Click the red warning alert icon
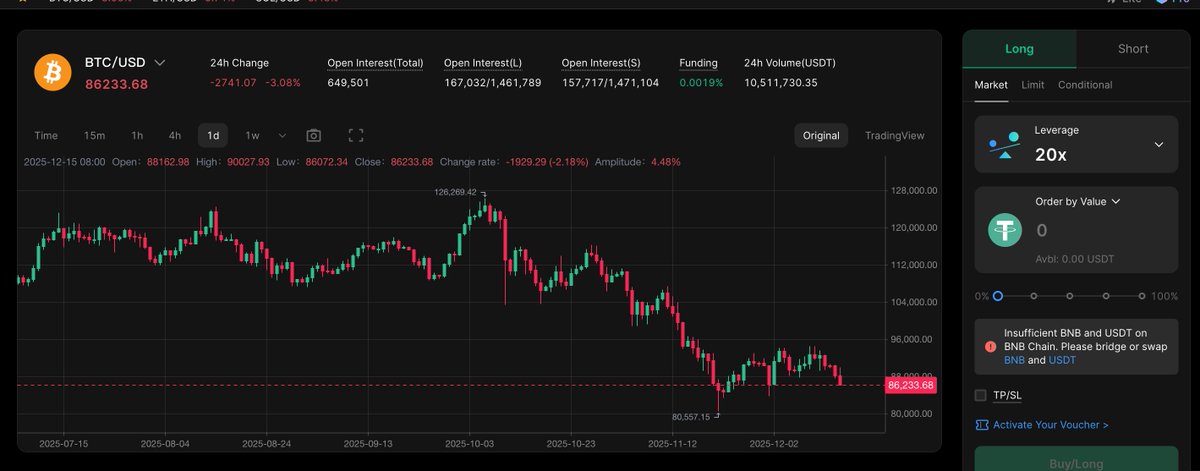1200x471 pixels. [990, 346]
